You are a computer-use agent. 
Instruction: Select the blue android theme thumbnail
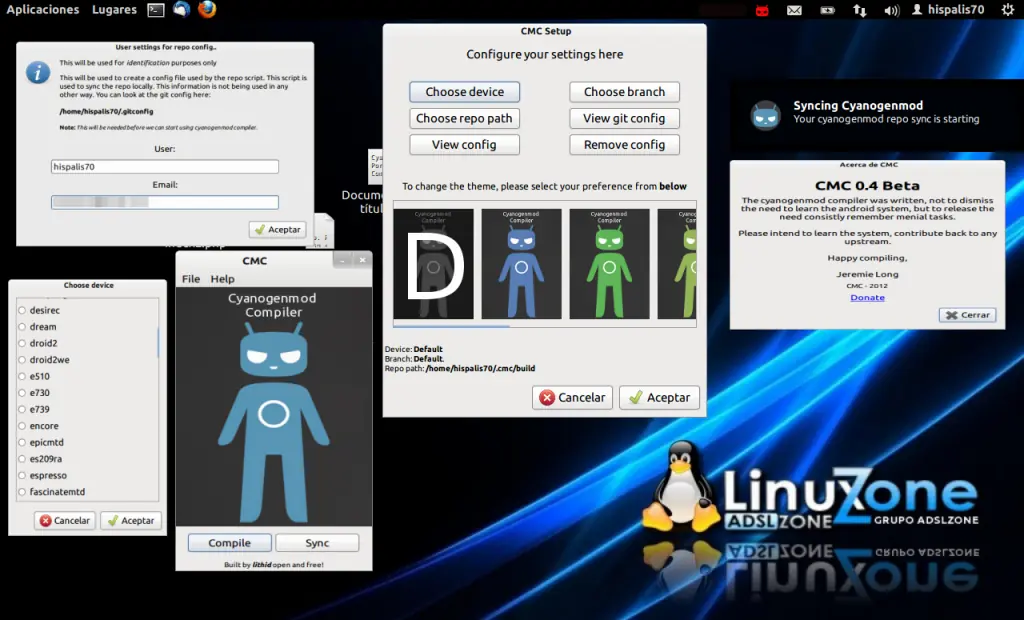pyautogui.click(x=521, y=264)
